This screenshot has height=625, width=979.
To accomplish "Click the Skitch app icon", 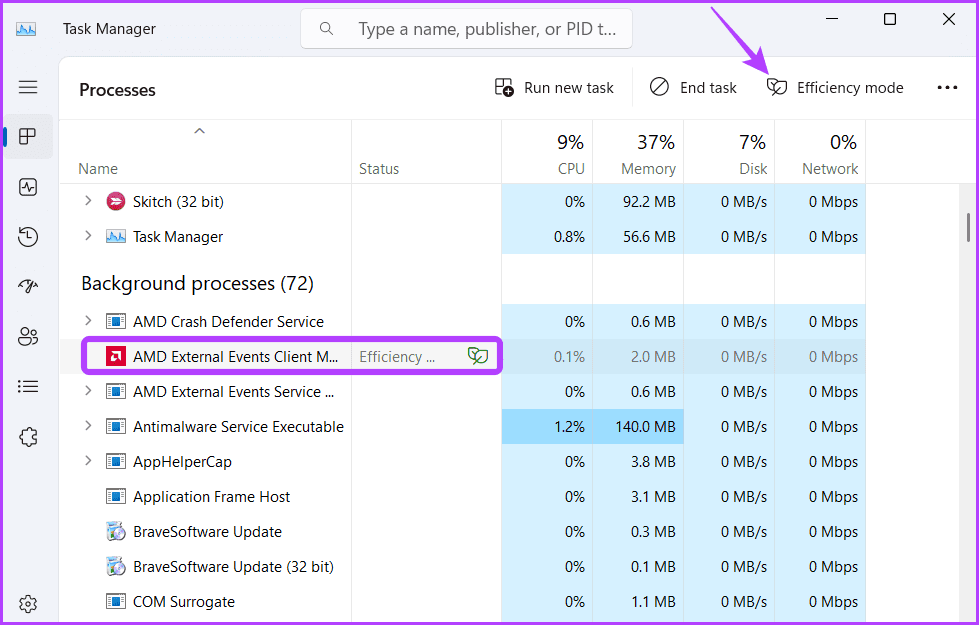I will tap(116, 202).
